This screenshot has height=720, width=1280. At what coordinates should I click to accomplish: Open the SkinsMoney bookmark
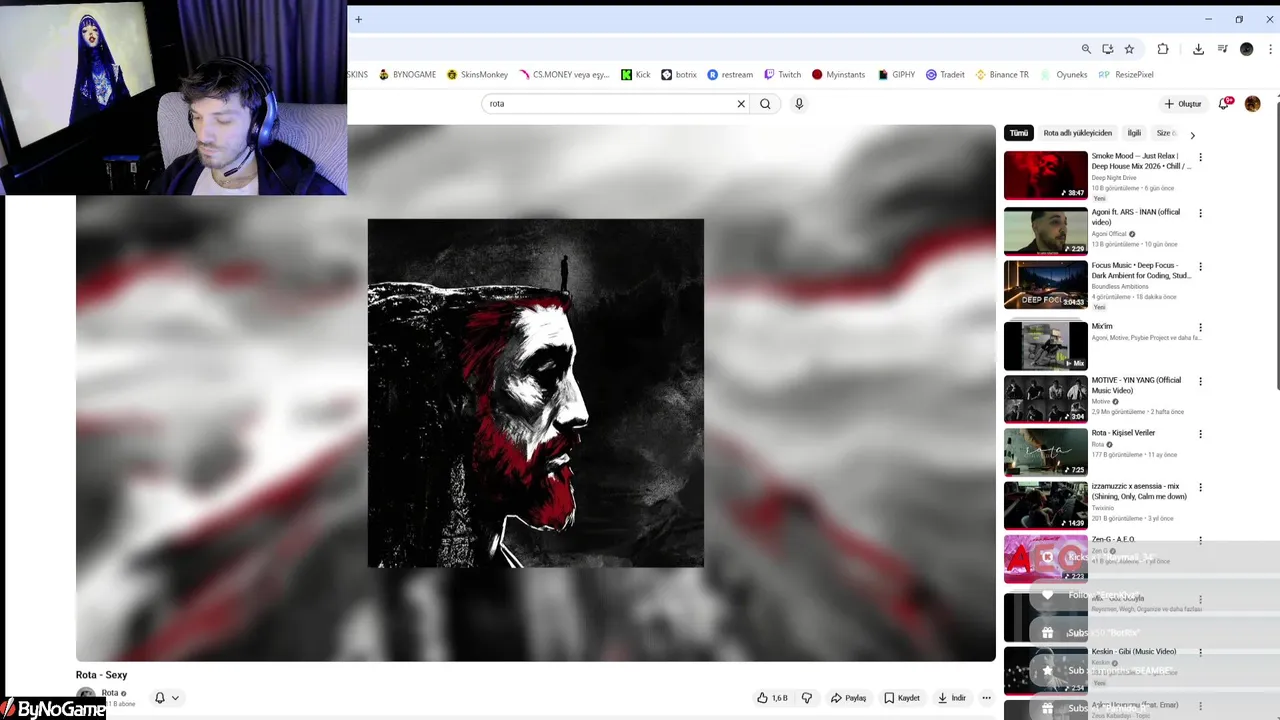tap(477, 75)
